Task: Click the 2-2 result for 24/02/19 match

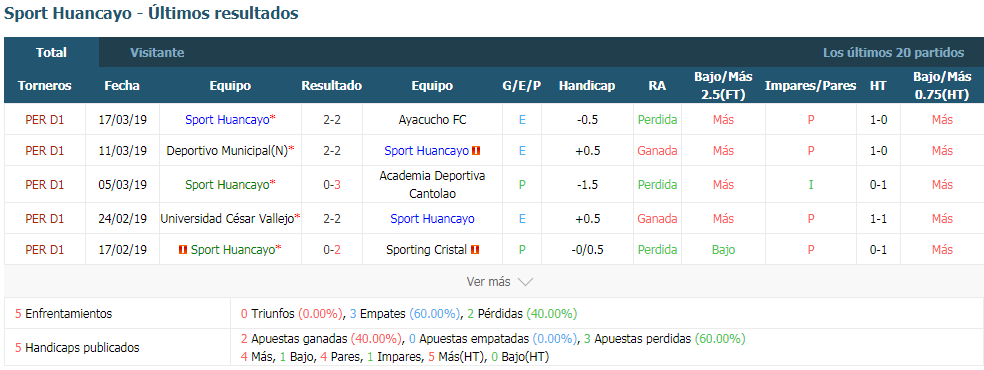Action: [331, 219]
